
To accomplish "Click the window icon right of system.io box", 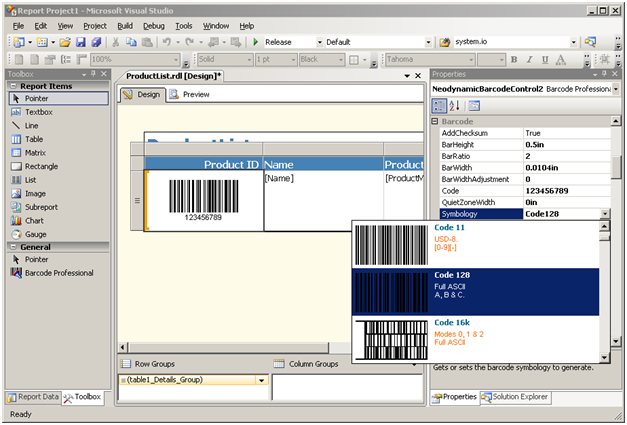I will pos(590,42).
